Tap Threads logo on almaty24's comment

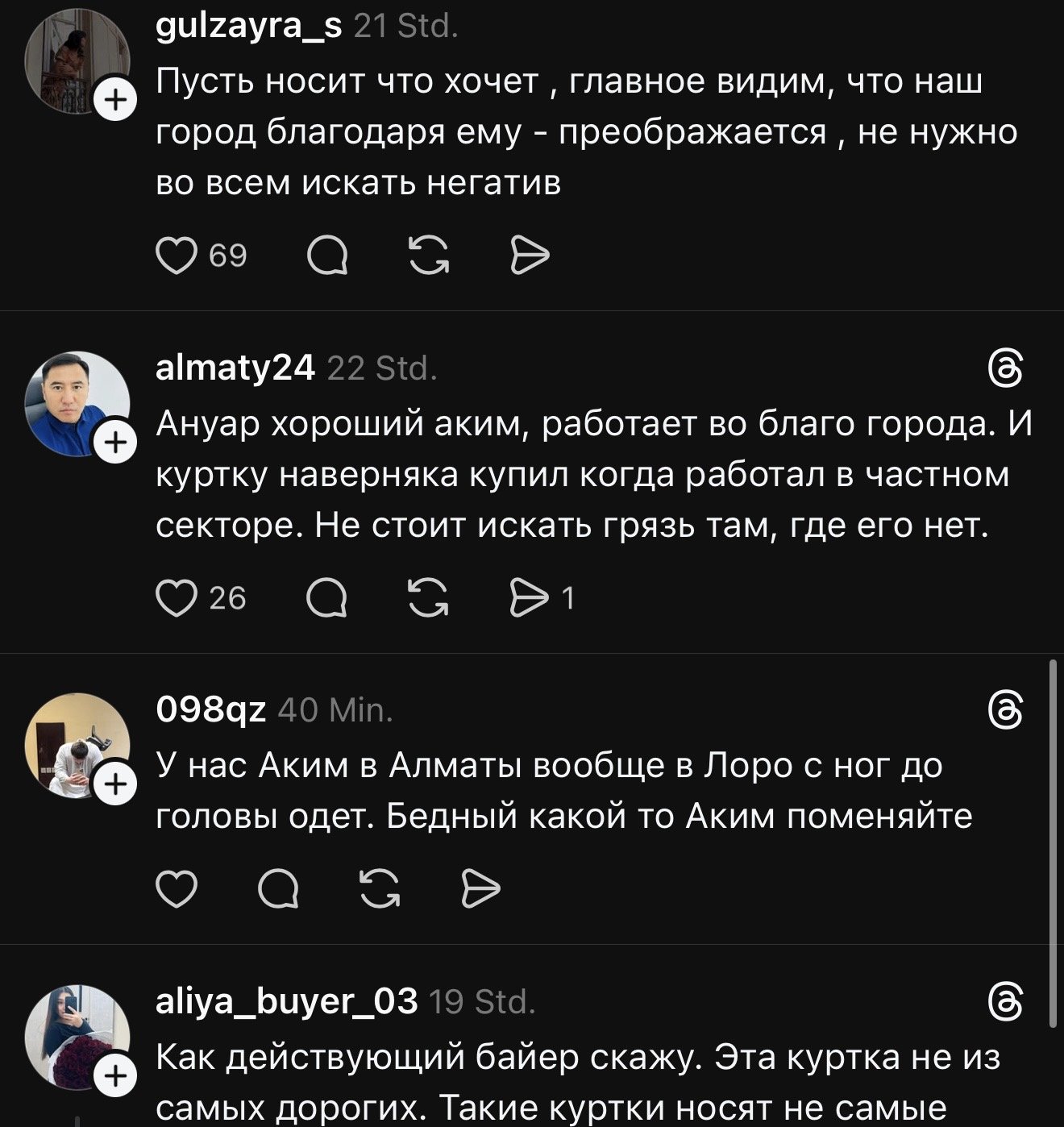point(1006,370)
